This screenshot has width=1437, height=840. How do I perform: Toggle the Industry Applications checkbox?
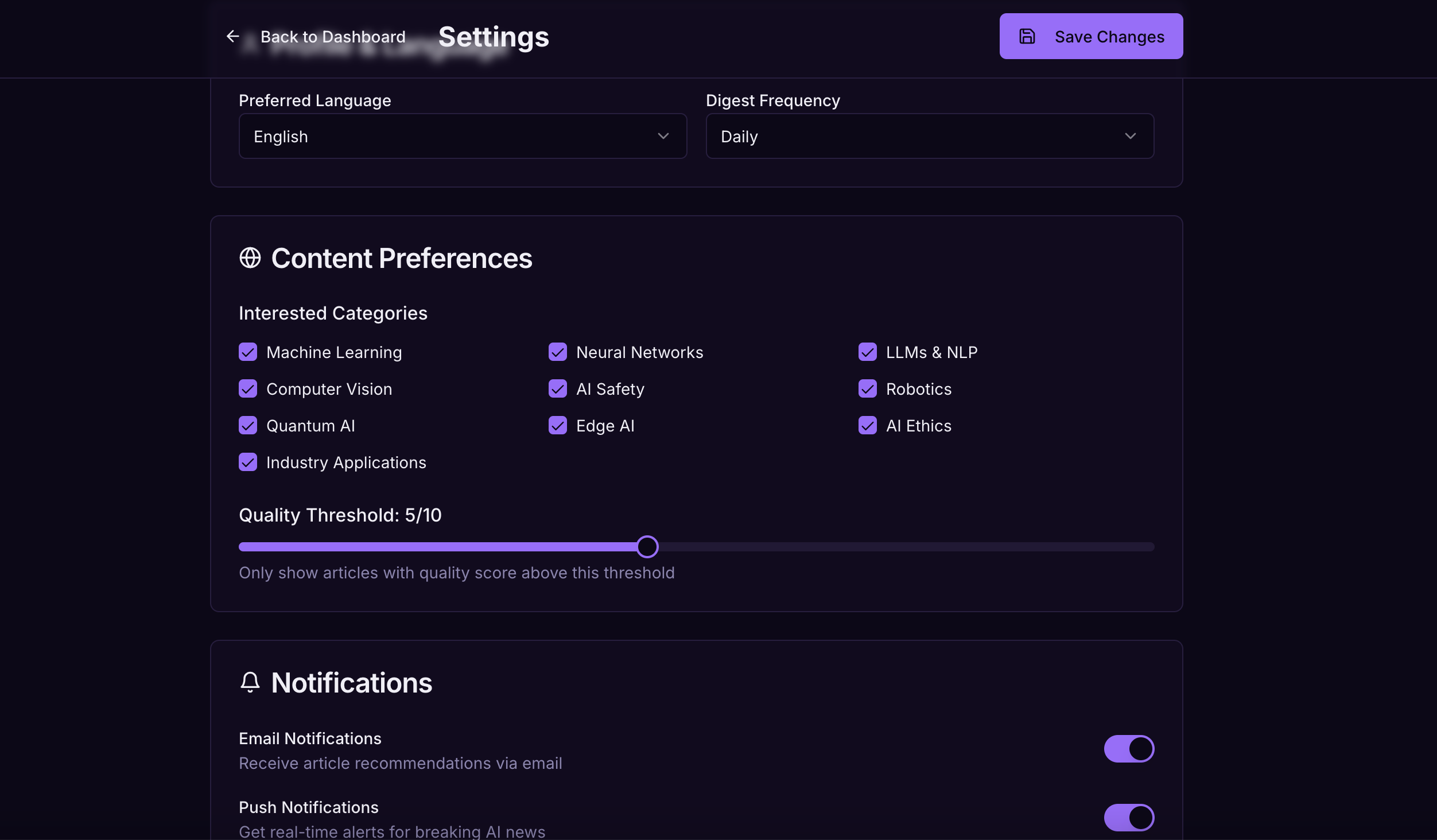[248, 462]
